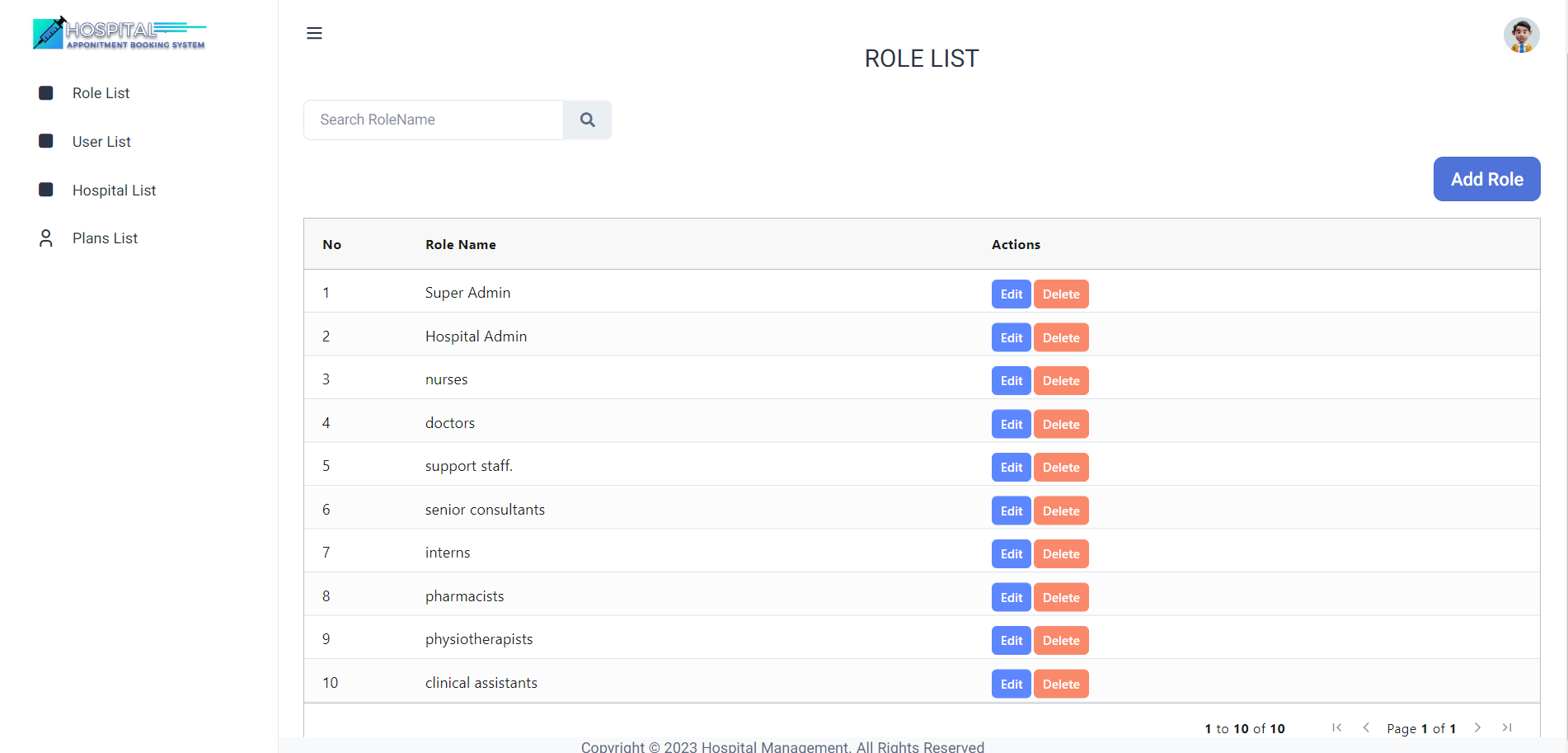Screen dimensions: 1568x753
Task: Navigate to Hospital List
Action: pos(114,191)
